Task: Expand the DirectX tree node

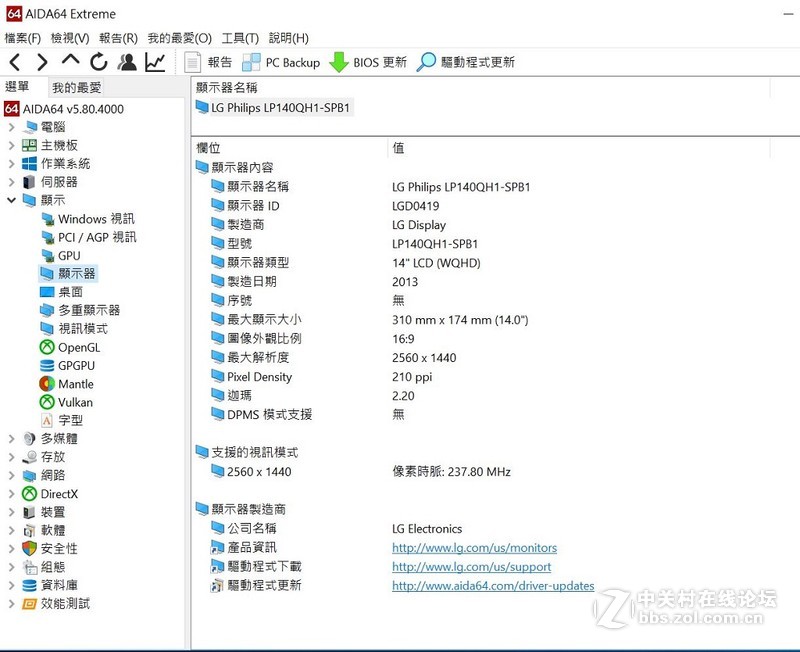Action: (x=11, y=494)
